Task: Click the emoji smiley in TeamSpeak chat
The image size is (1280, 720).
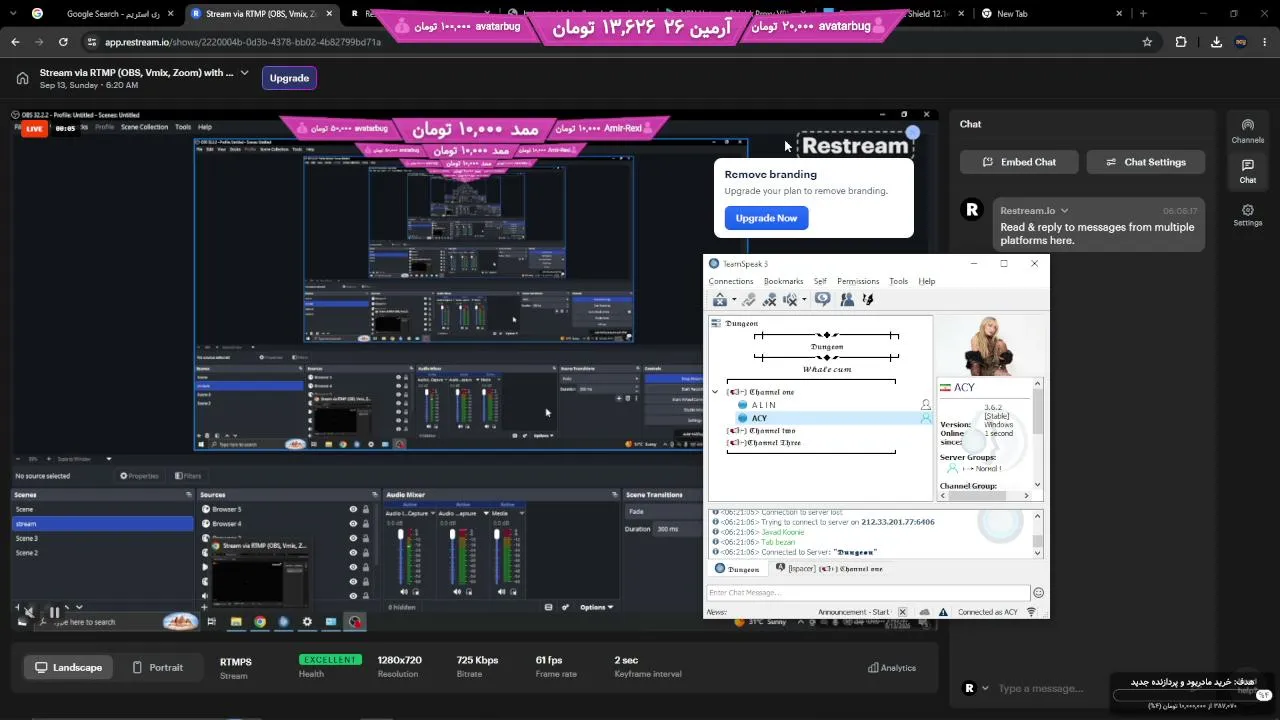Action: [1038, 592]
